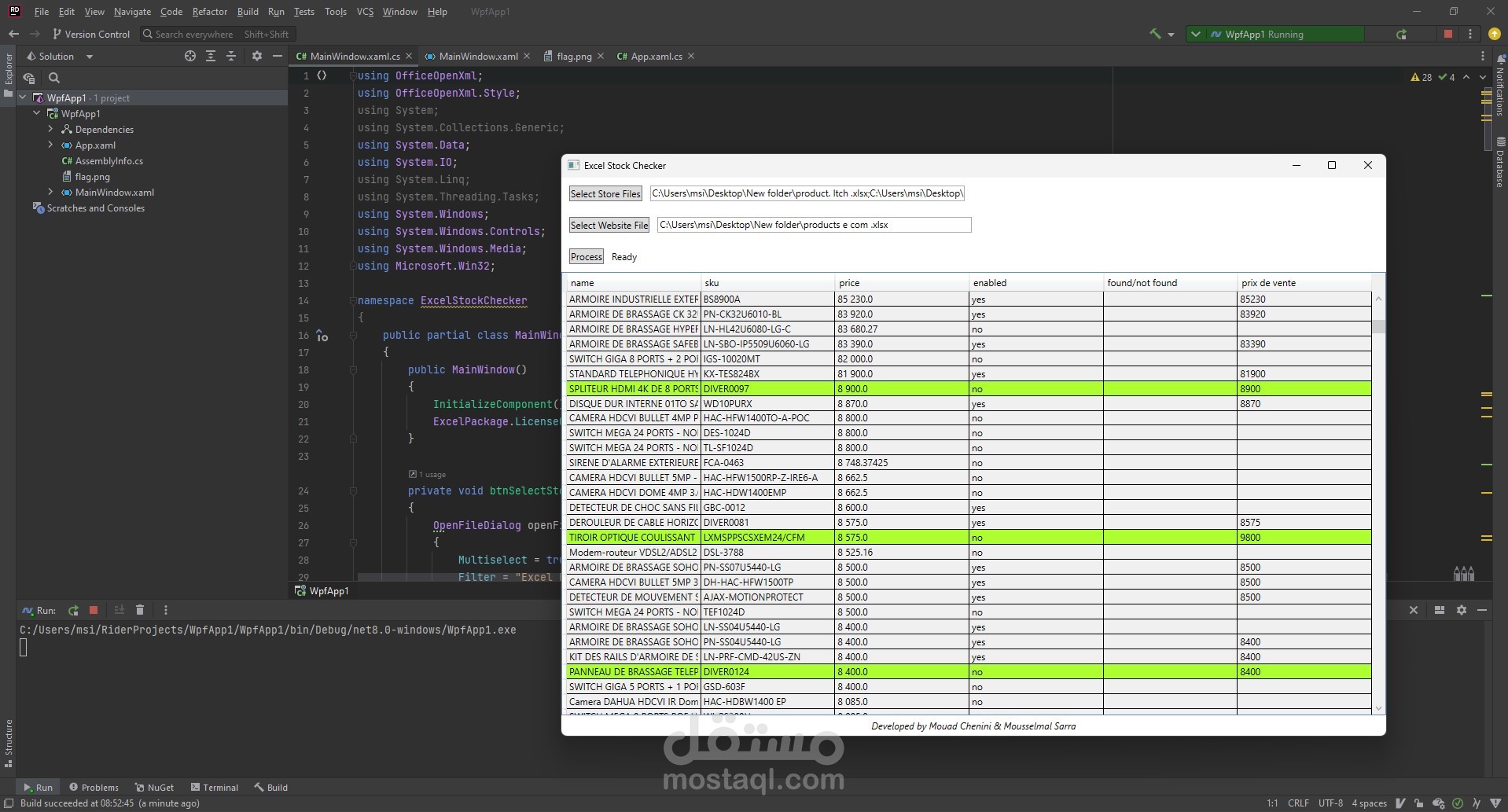
Task: Click the yellow update arrow icon
Action: tap(1495, 34)
